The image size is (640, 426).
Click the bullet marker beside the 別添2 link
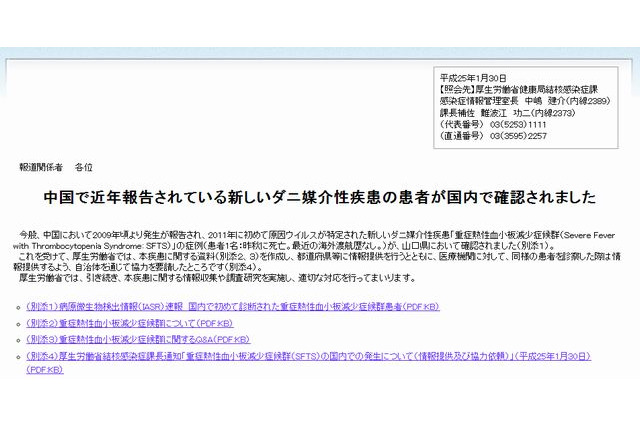18,323
